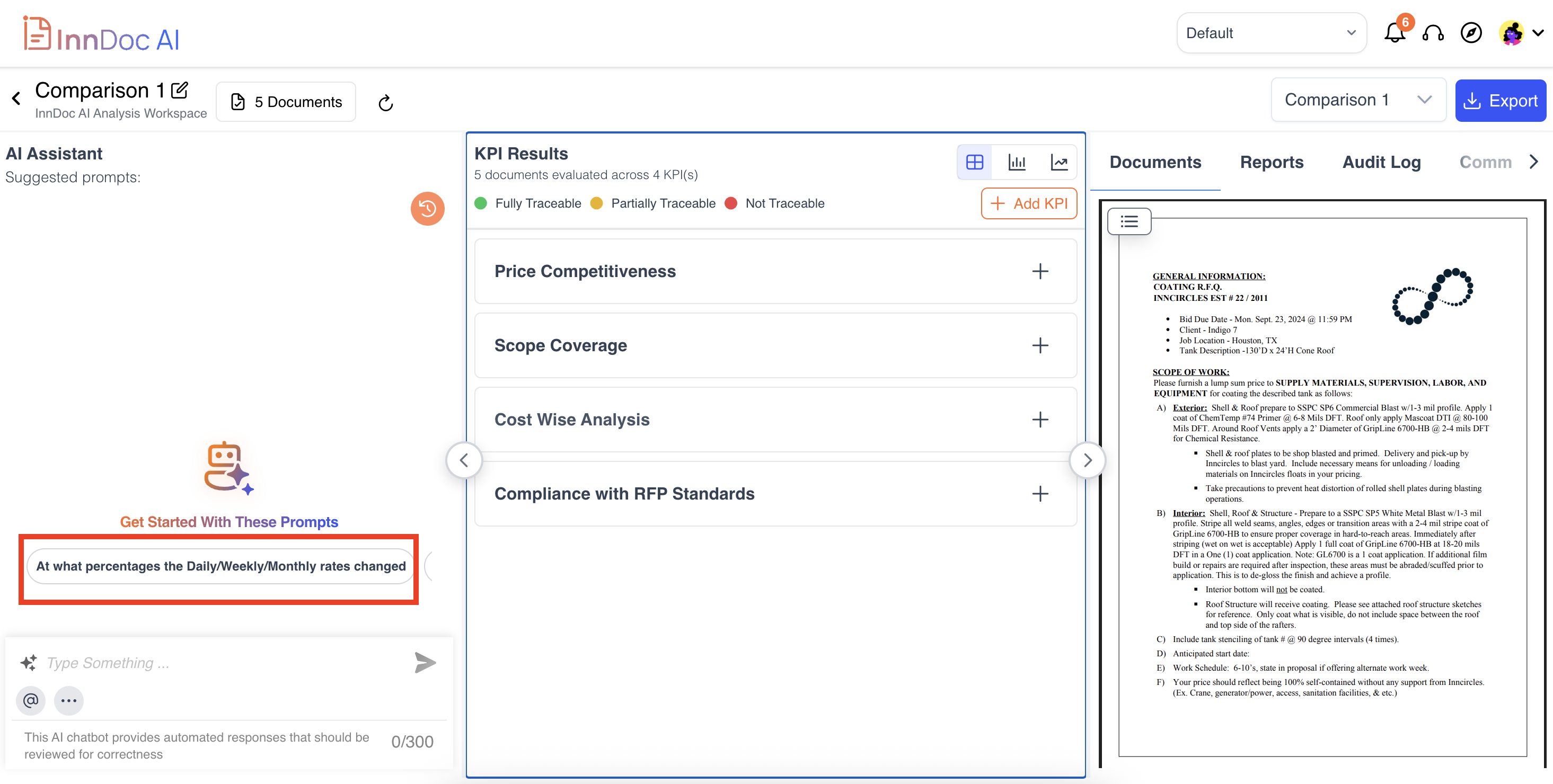The width and height of the screenshot is (1553, 784).
Task: Edit the Comparison 1 name pencil icon
Action: click(180, 91)
